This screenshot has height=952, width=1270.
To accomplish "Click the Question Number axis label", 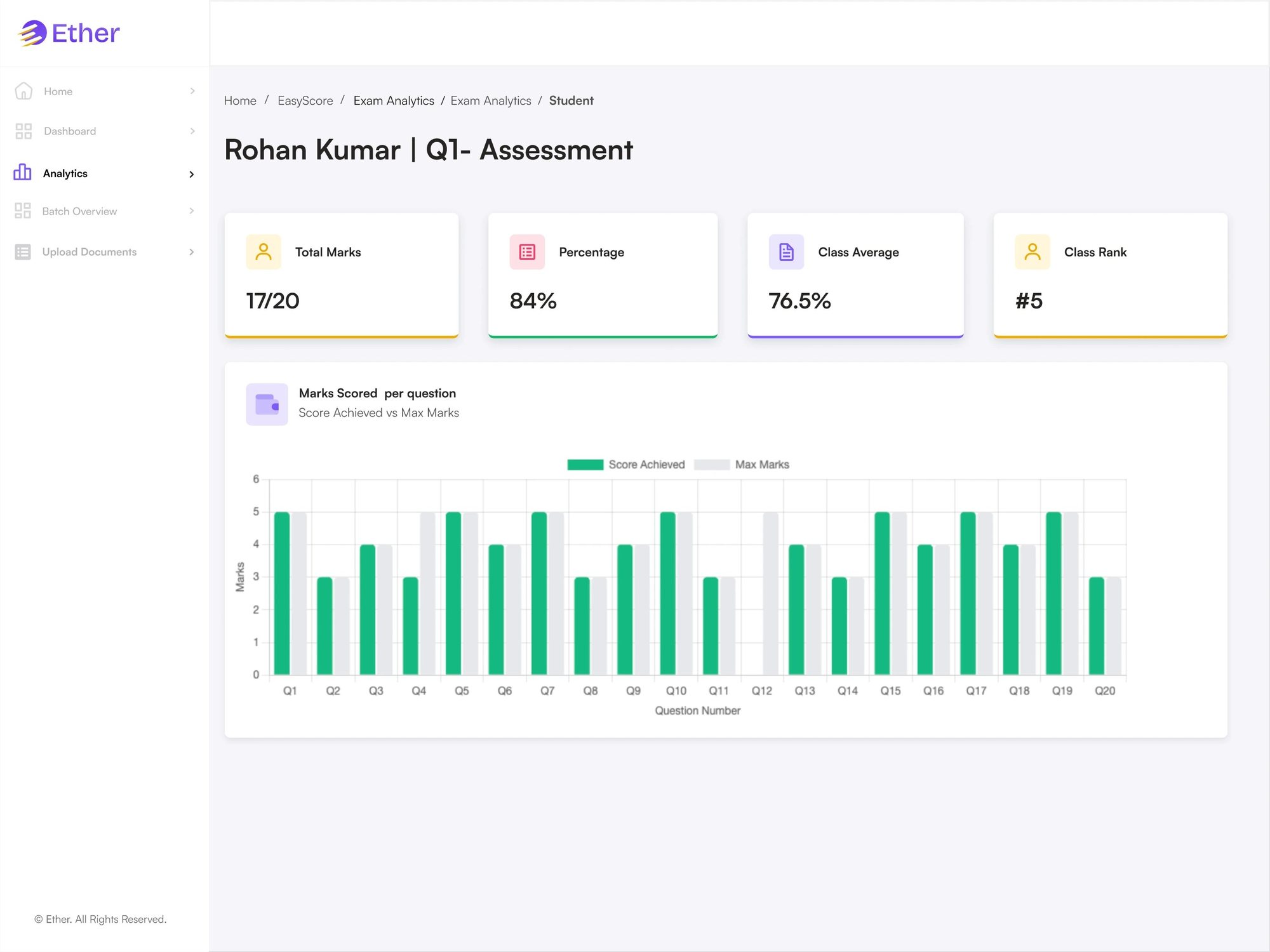I will point(697,711).
